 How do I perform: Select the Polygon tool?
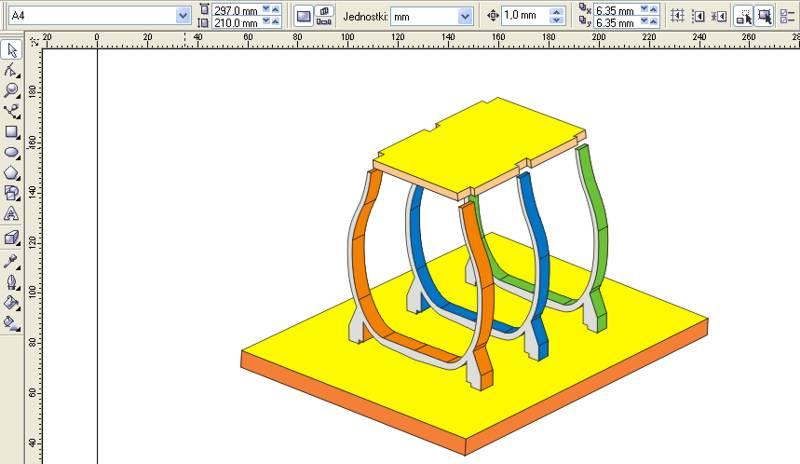[x=12, y=172]
